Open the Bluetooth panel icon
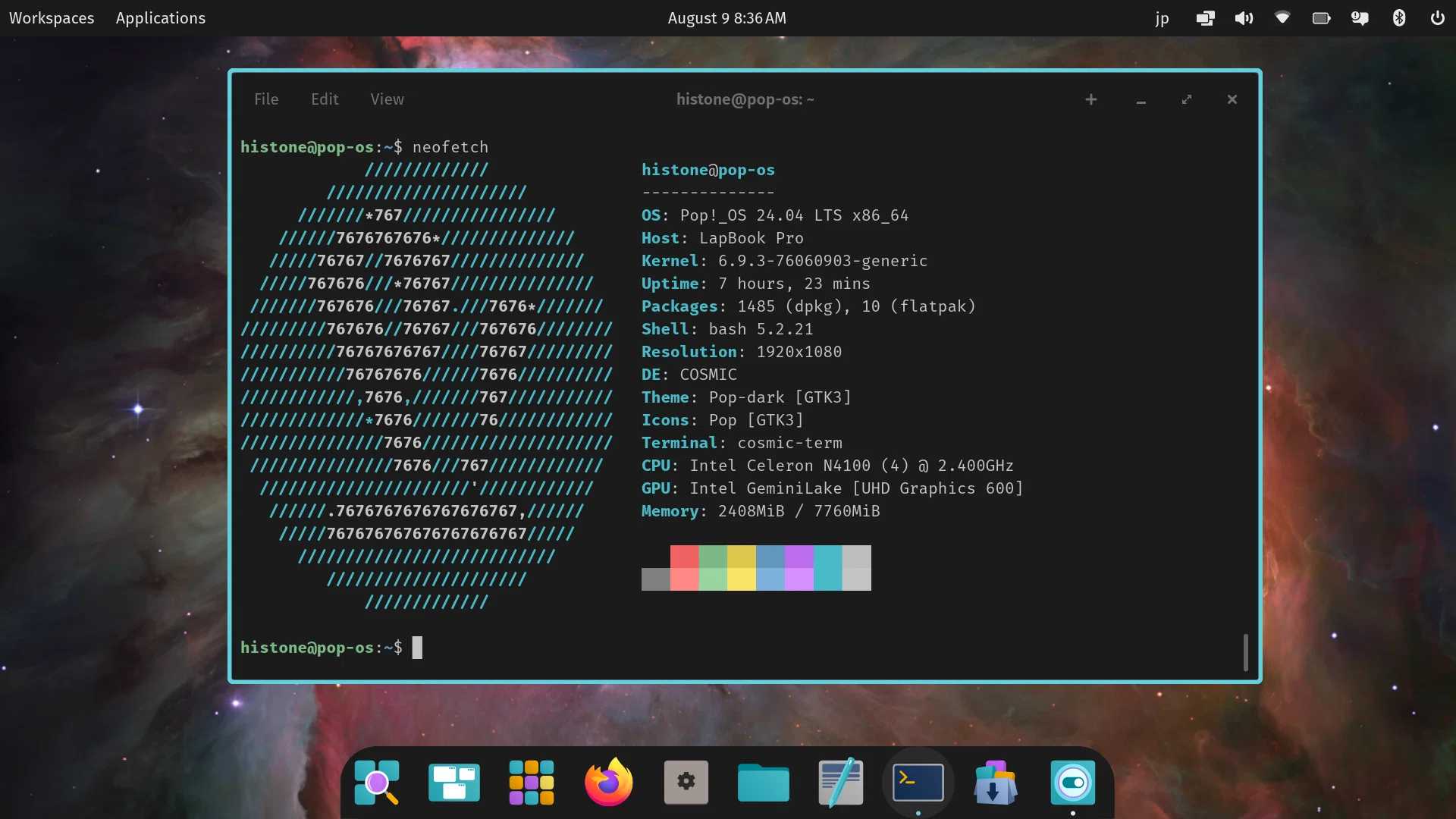The height and width of the screenshot is (819, 1456). pyautogui.click(x=1399, y=18)
